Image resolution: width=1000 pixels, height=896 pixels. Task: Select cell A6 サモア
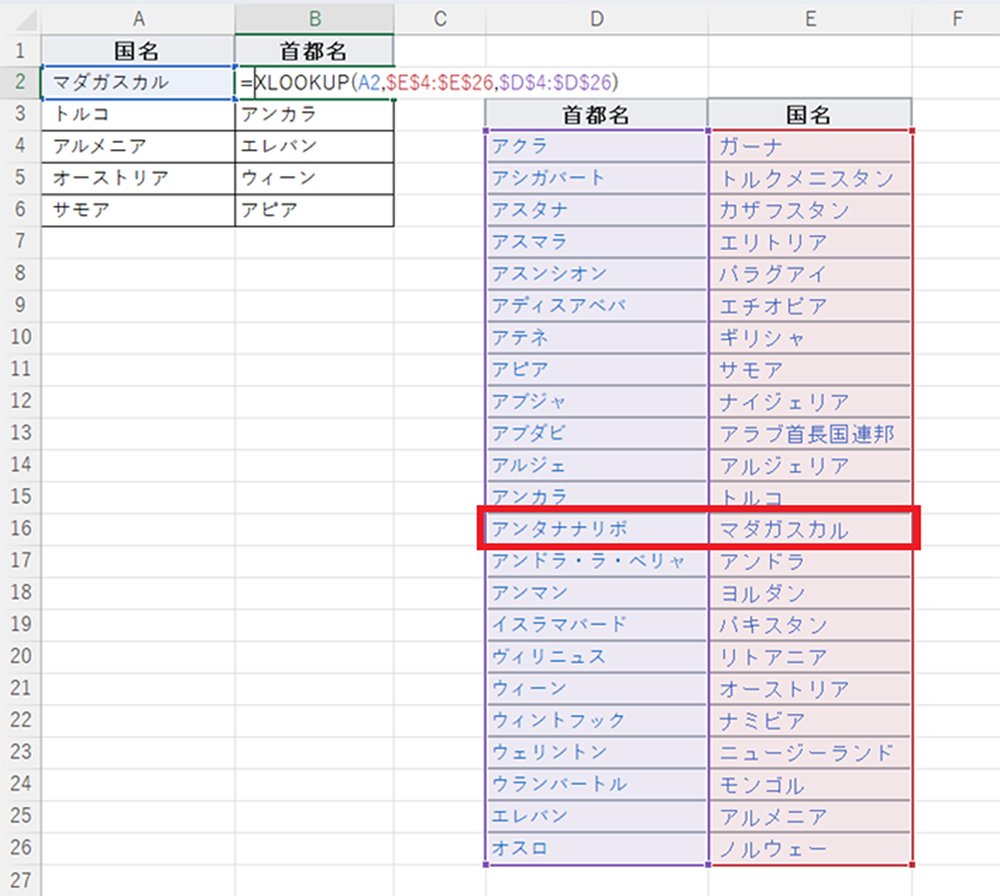[138, 210]
